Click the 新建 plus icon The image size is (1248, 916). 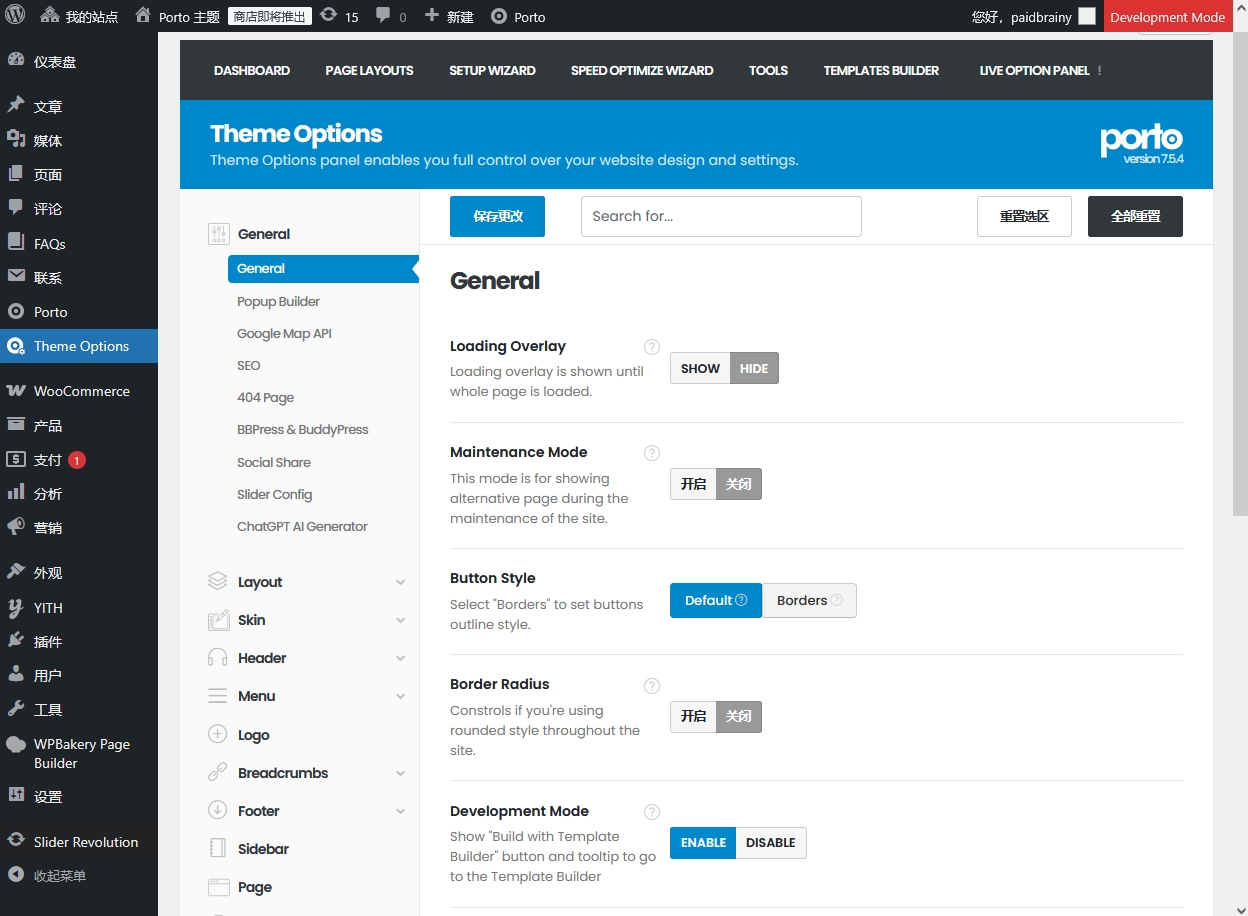(431, 16)
